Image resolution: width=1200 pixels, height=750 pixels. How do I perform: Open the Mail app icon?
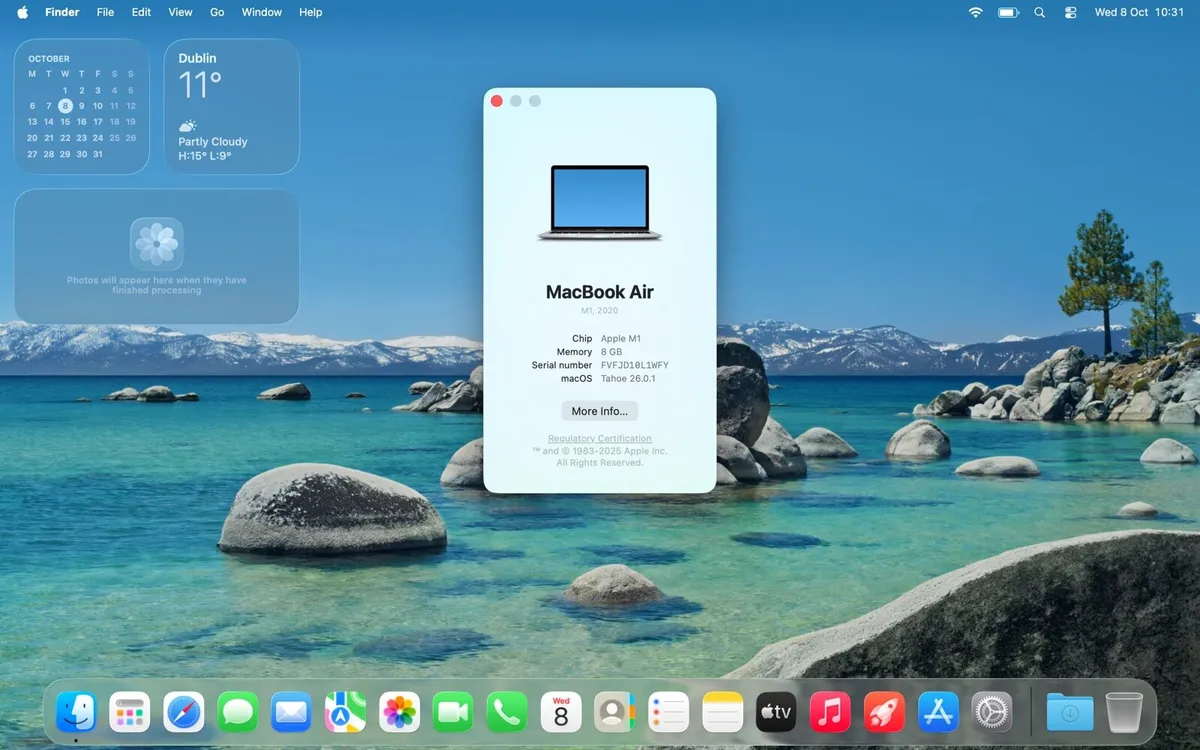tap(291, 712)
